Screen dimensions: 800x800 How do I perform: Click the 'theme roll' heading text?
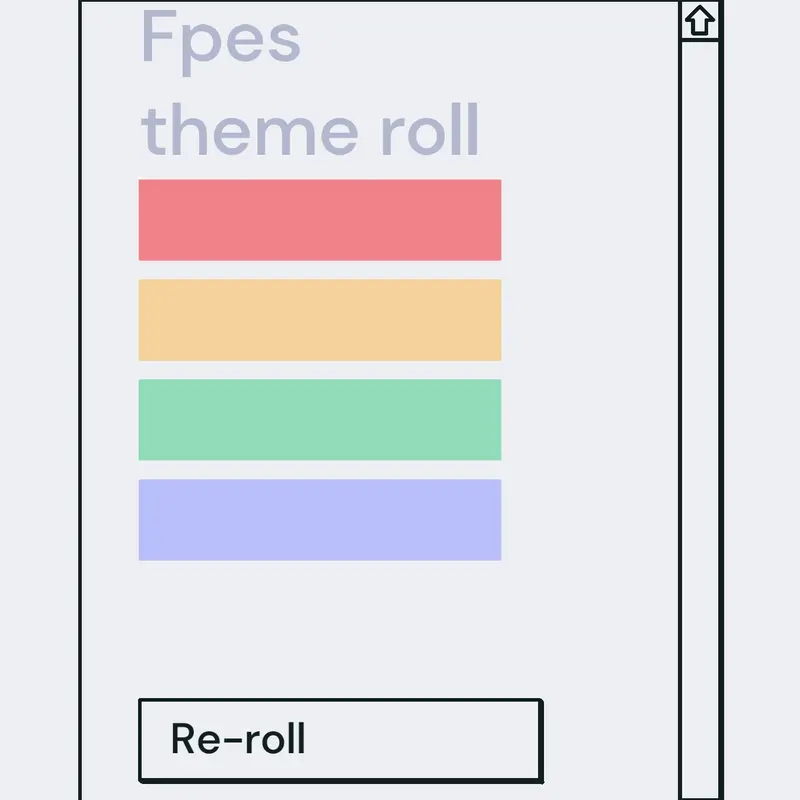(x=310, y=130)
